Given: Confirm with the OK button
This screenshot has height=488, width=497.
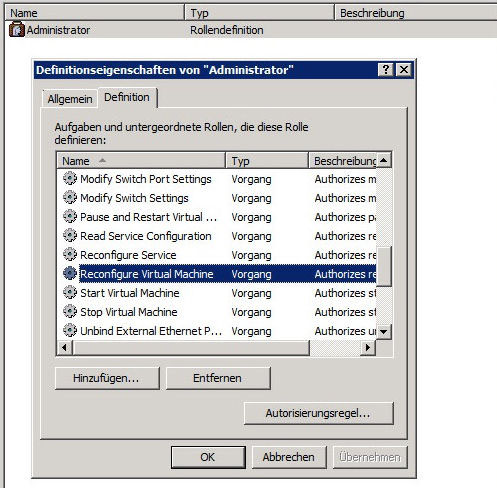Looking at the screenshot, I should point(208,457).
